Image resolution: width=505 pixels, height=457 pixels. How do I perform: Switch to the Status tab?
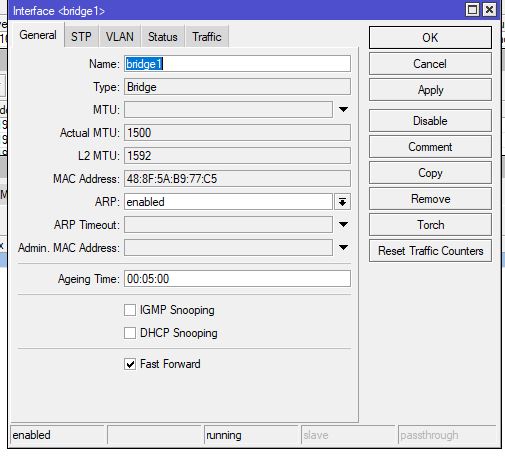coord(163,36)
